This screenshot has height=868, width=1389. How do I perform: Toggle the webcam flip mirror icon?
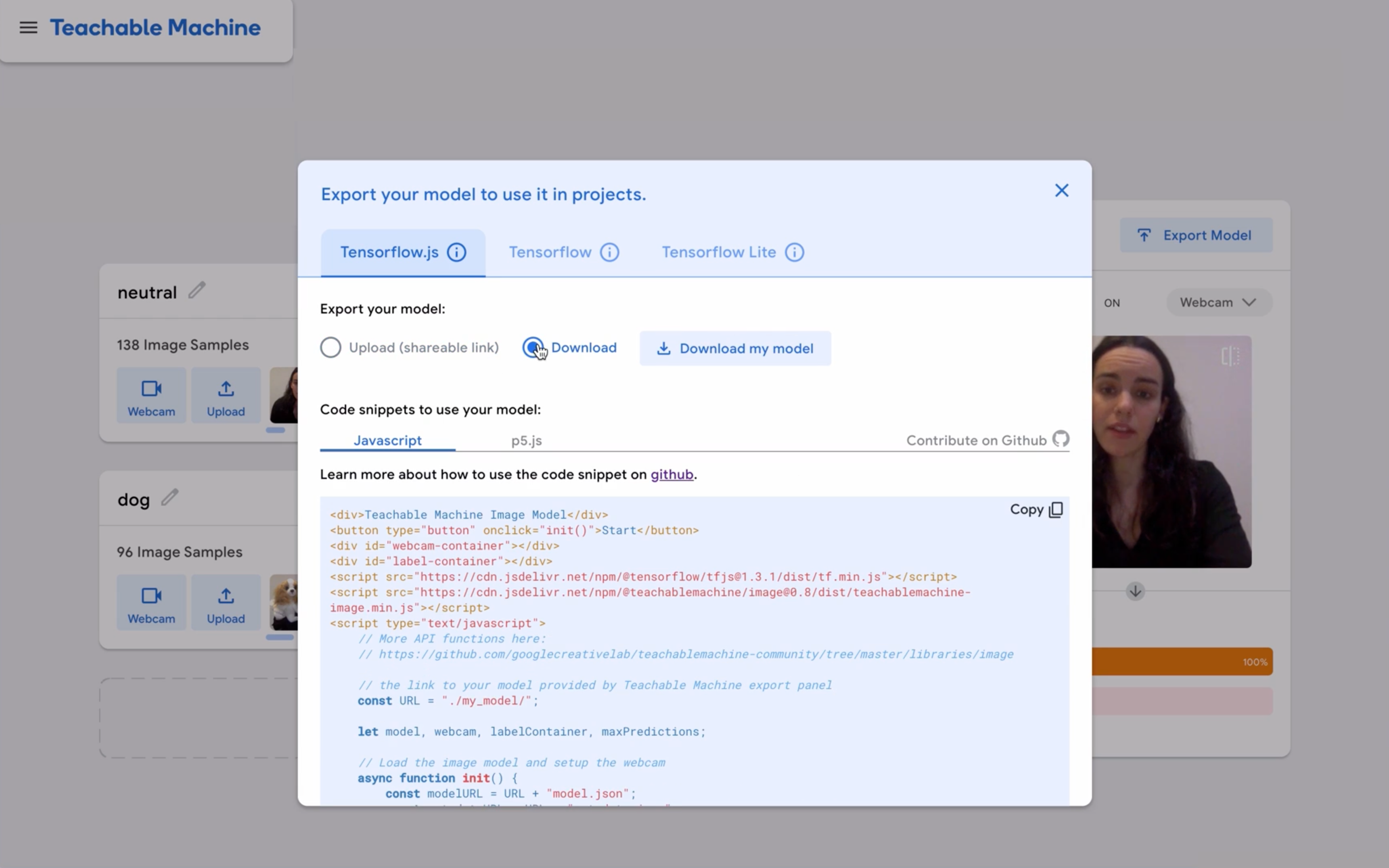(1230, 357)
